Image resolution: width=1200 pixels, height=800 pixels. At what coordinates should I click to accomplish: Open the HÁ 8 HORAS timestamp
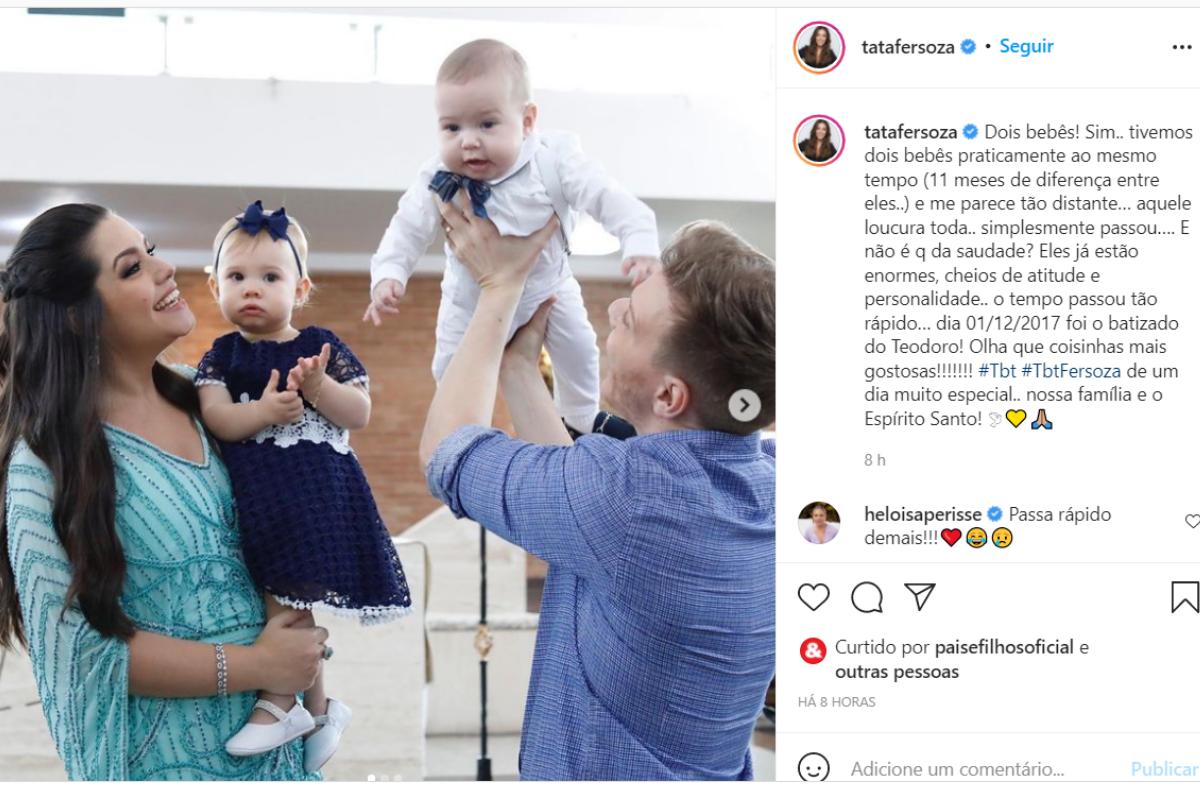(837, 702)
